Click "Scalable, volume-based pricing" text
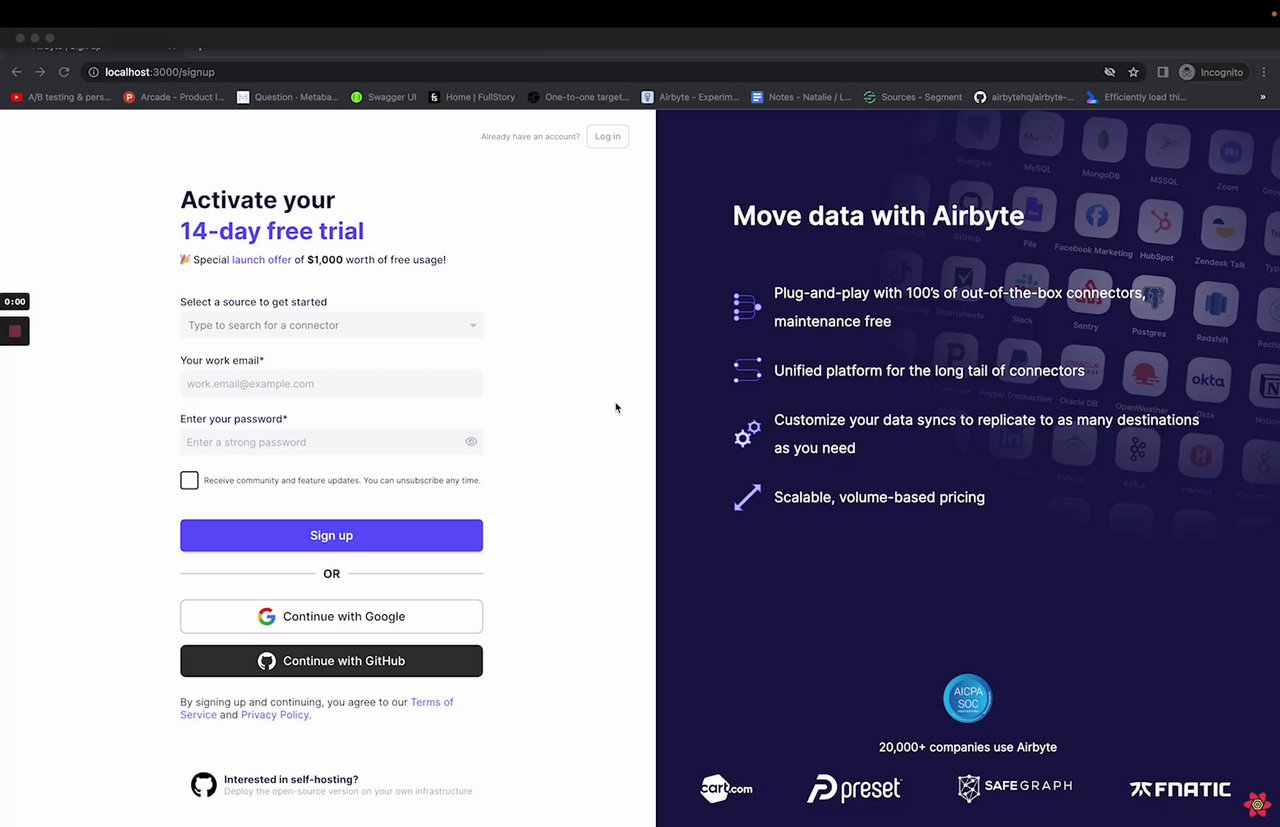The width and height of the screenshot is (1280, 827). click(x=879, y=497)
